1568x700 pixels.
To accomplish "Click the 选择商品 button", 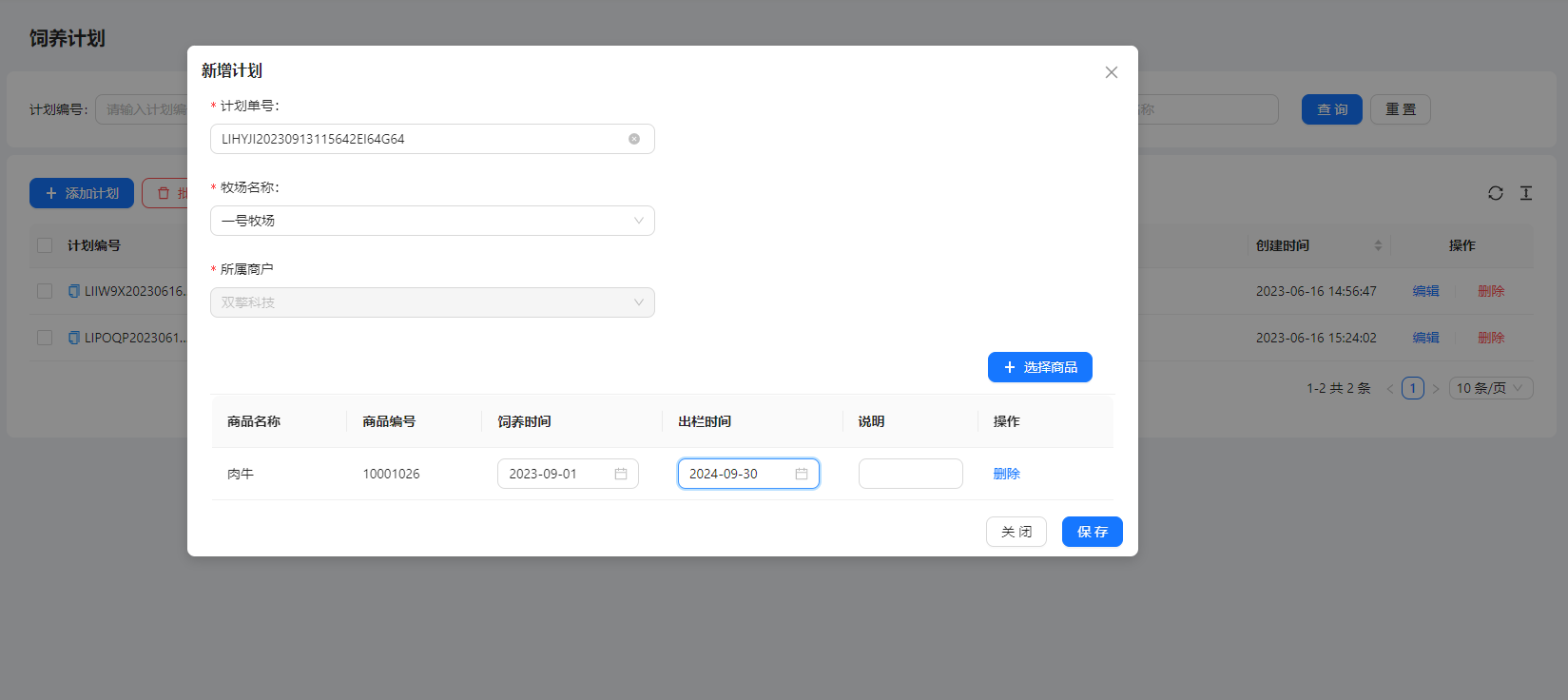I will coord(1039,367).
